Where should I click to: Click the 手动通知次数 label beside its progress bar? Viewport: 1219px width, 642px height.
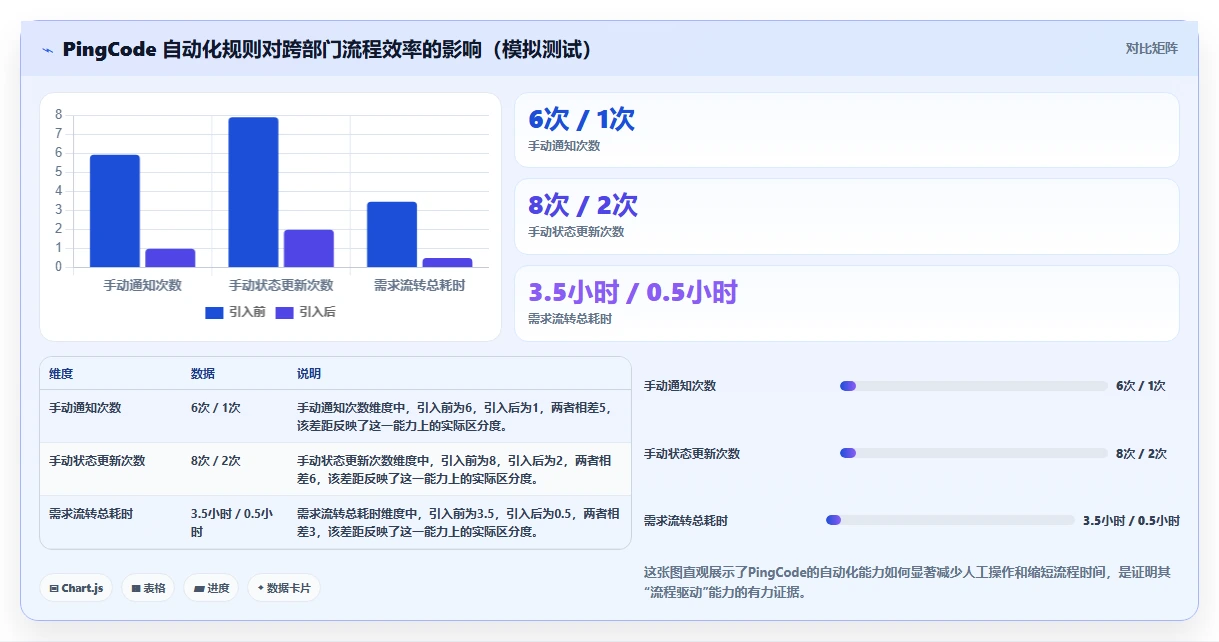coord(680,386)
